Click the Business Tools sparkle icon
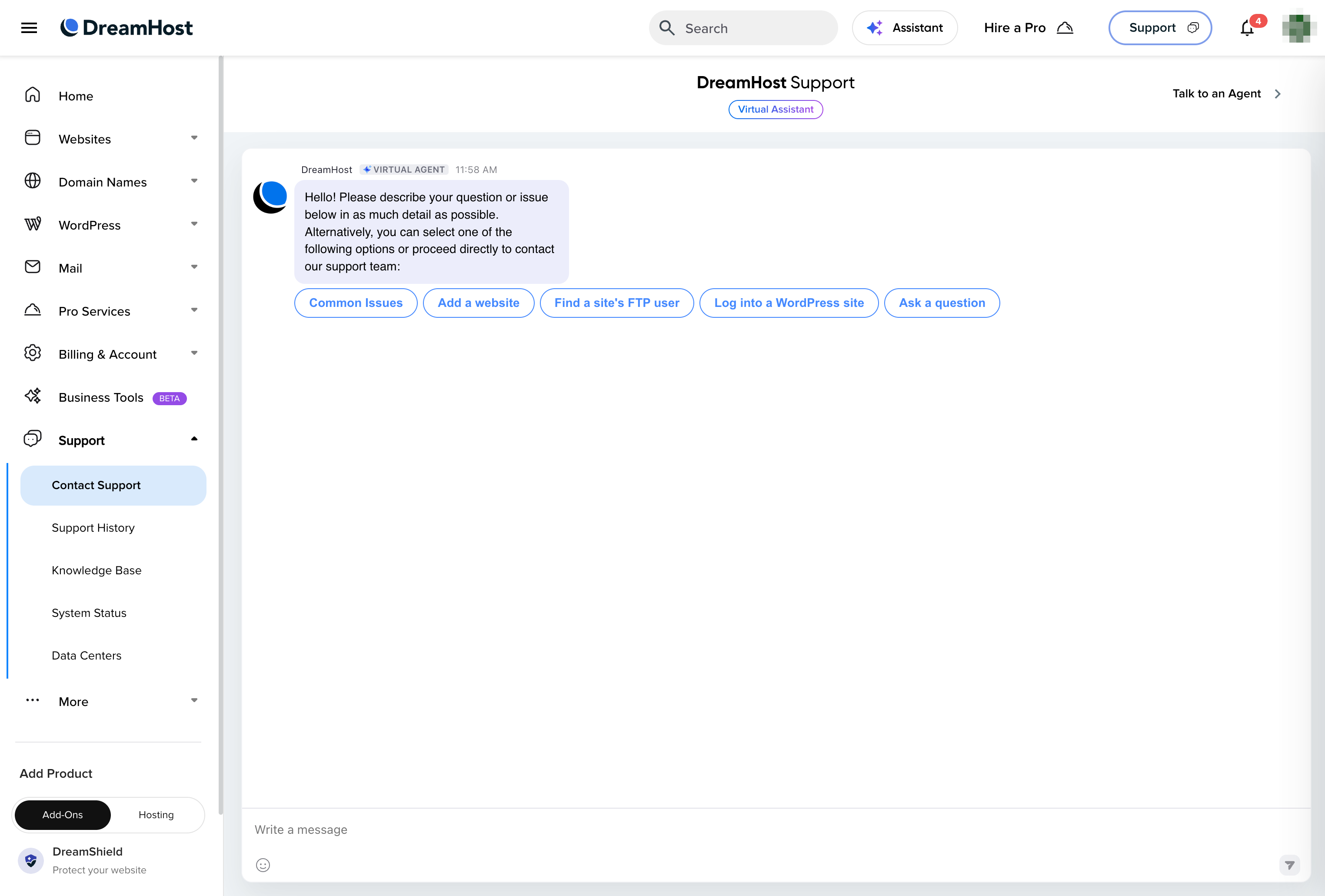 click(33, 396)
